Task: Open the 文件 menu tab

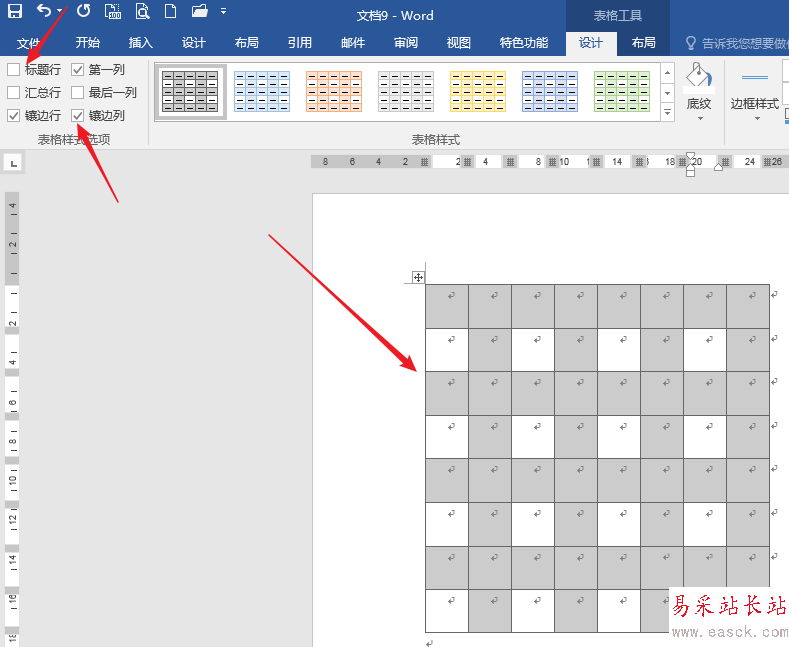Action: click(x=28, y=43)
